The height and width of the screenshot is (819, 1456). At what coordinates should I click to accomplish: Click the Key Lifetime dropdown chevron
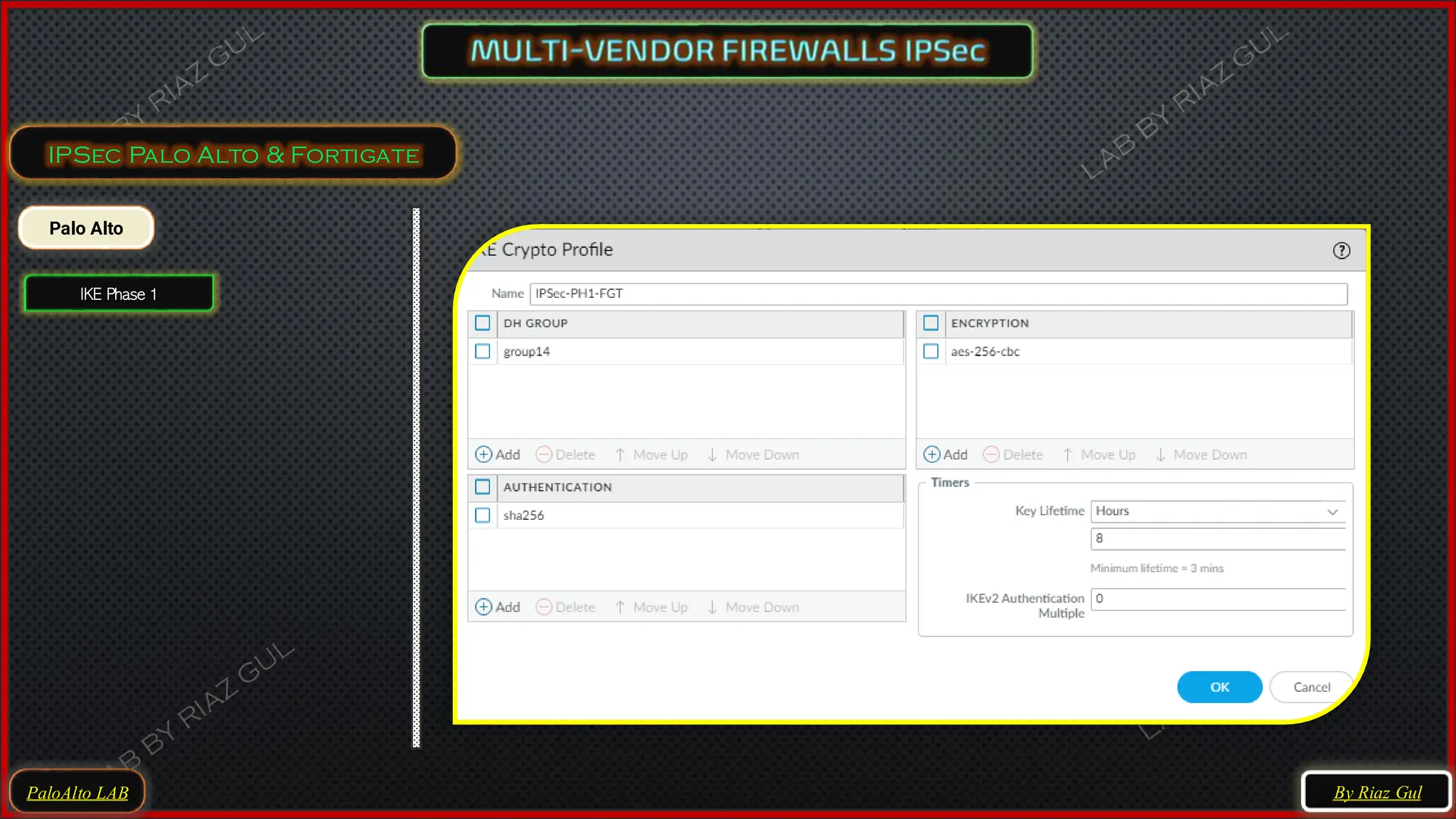pyautogui.click(x=1332, y=511)
